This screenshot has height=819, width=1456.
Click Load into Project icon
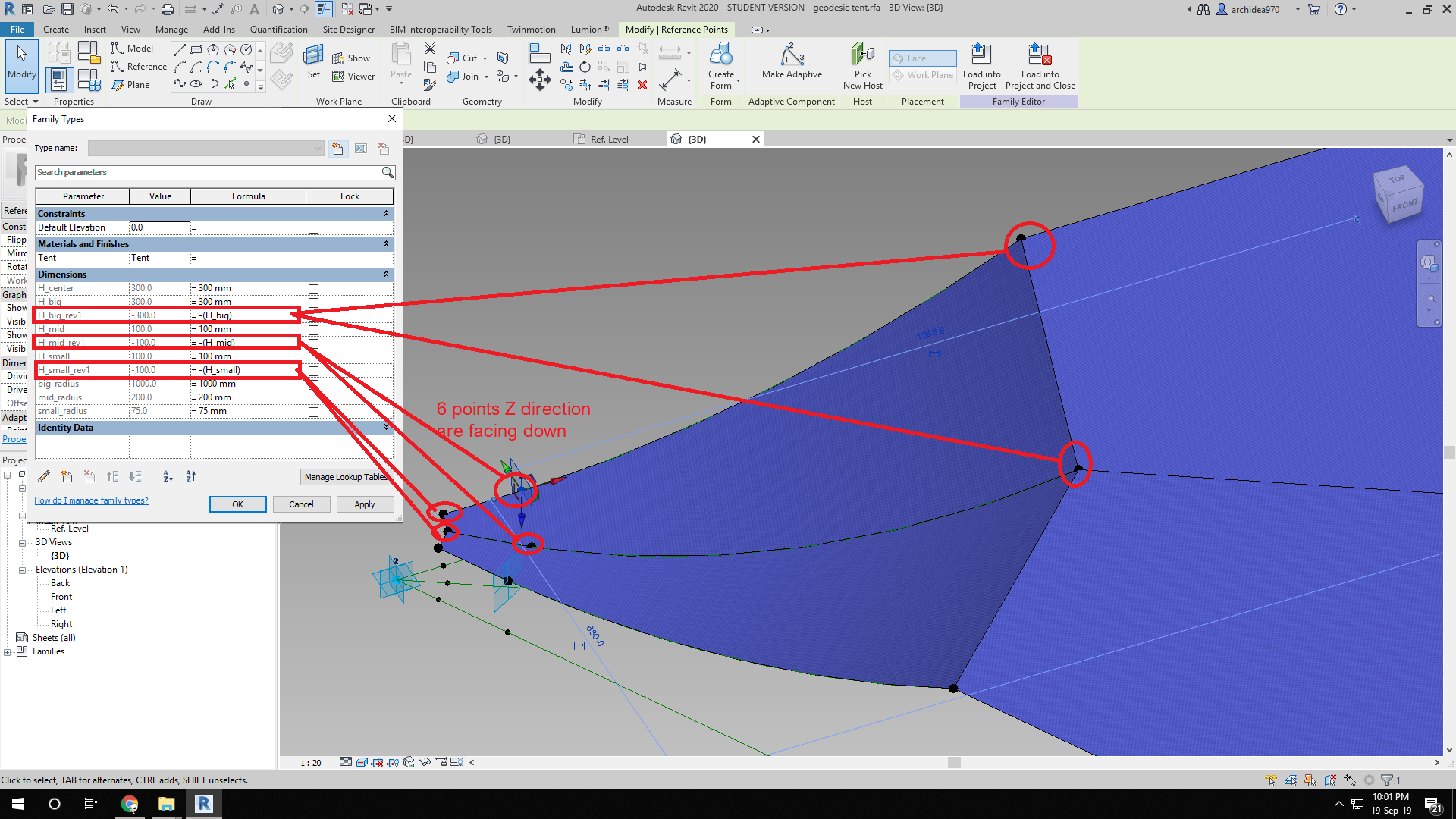tap(981, 64)
